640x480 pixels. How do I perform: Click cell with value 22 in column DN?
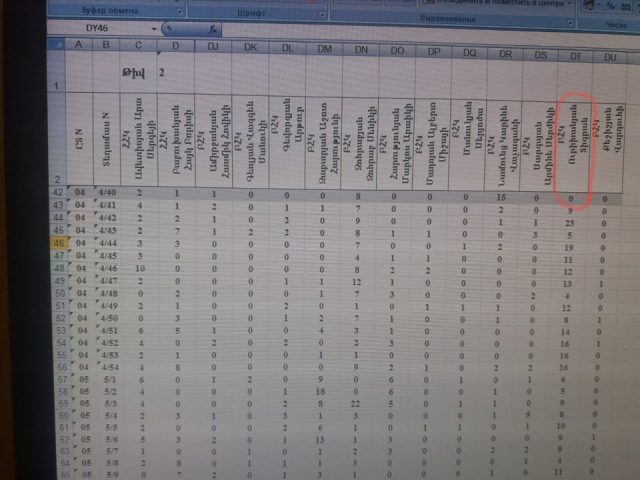pos(358,403)
